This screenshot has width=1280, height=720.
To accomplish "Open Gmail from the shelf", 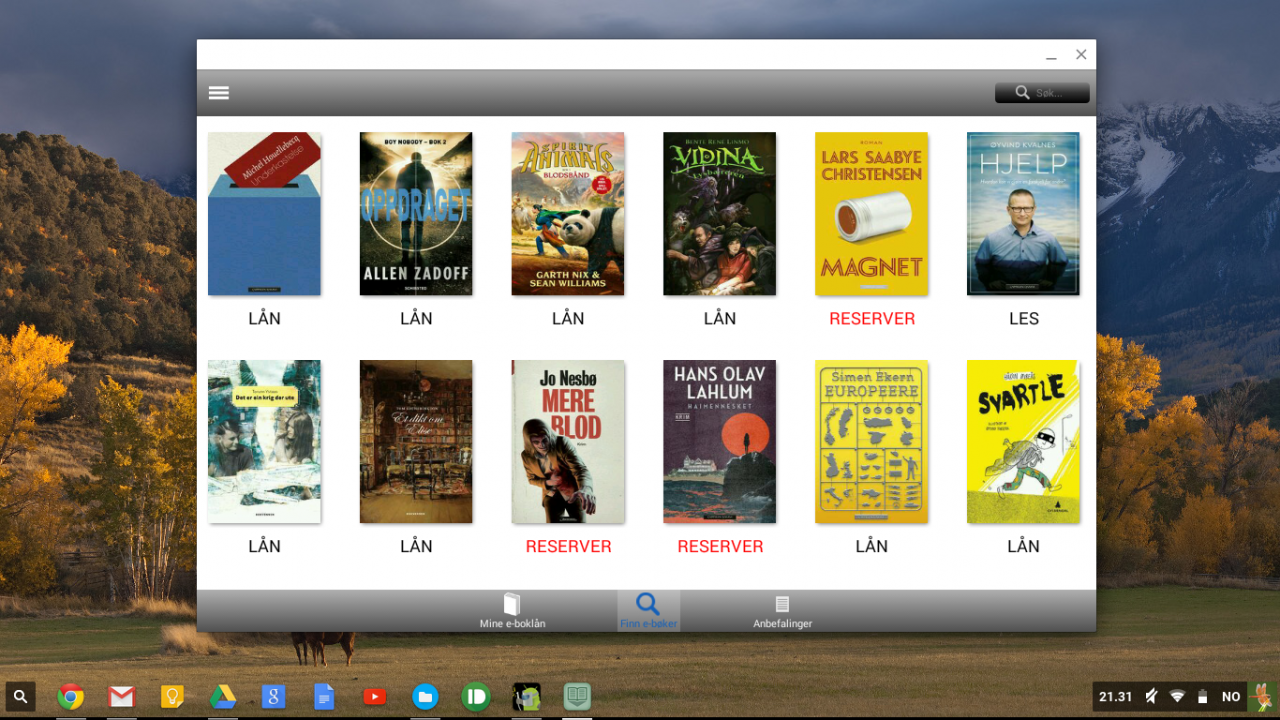I will pos(121,697).
